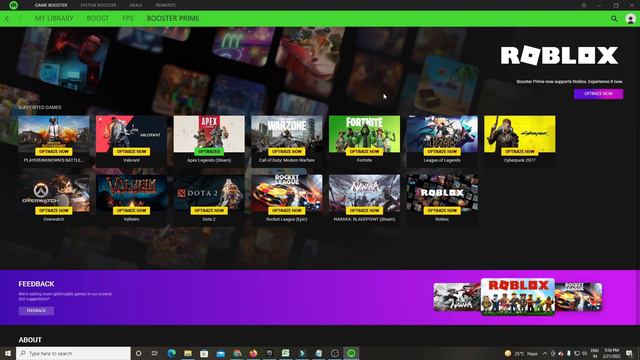This screenshot has height=360, width=640.
Task: Show hidden system tray icons
Action: 545,353
